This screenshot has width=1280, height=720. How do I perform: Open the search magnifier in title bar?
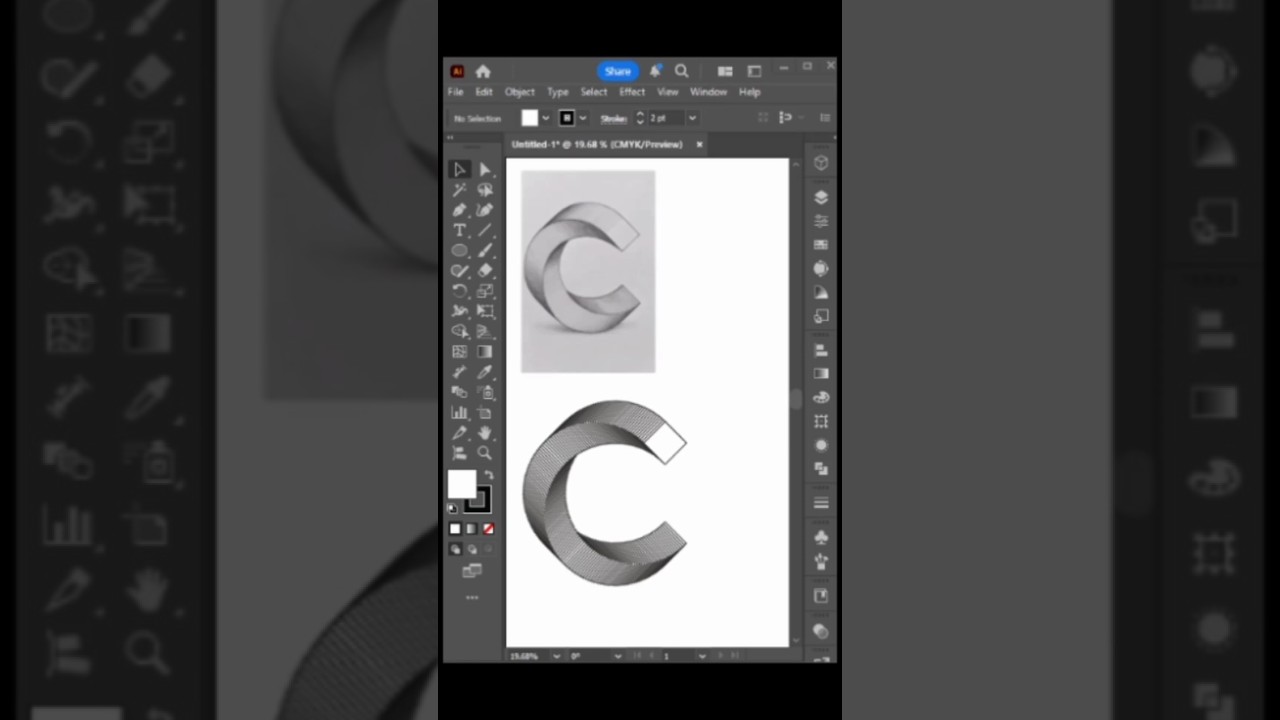click(x=682, y=71)
